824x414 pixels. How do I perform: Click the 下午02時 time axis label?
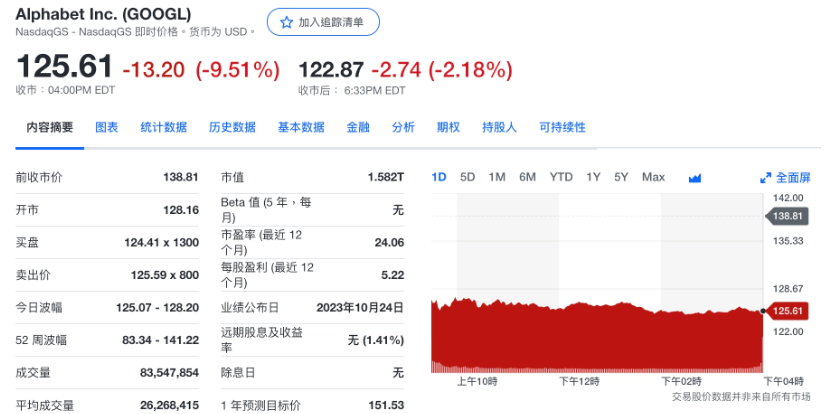[682, 382]
